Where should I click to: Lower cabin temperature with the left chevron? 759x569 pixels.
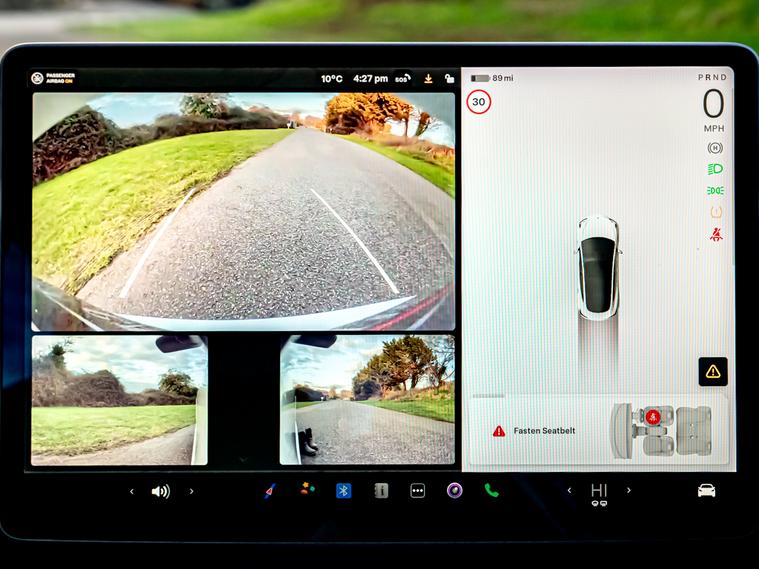coord(570,490)
